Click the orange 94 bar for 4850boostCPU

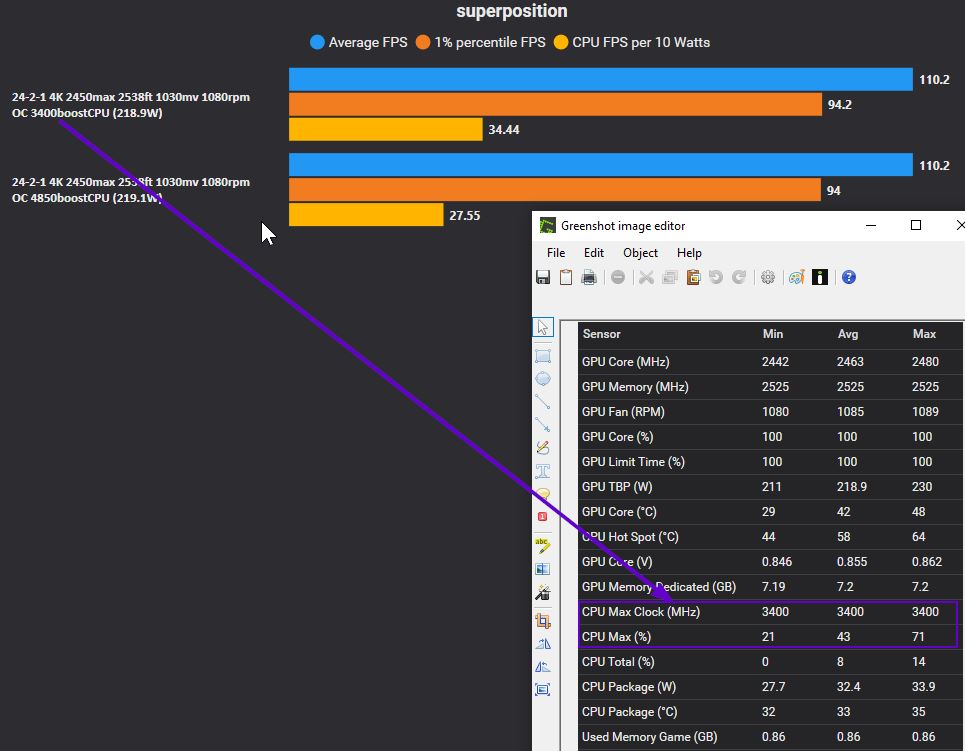(555, 190)
